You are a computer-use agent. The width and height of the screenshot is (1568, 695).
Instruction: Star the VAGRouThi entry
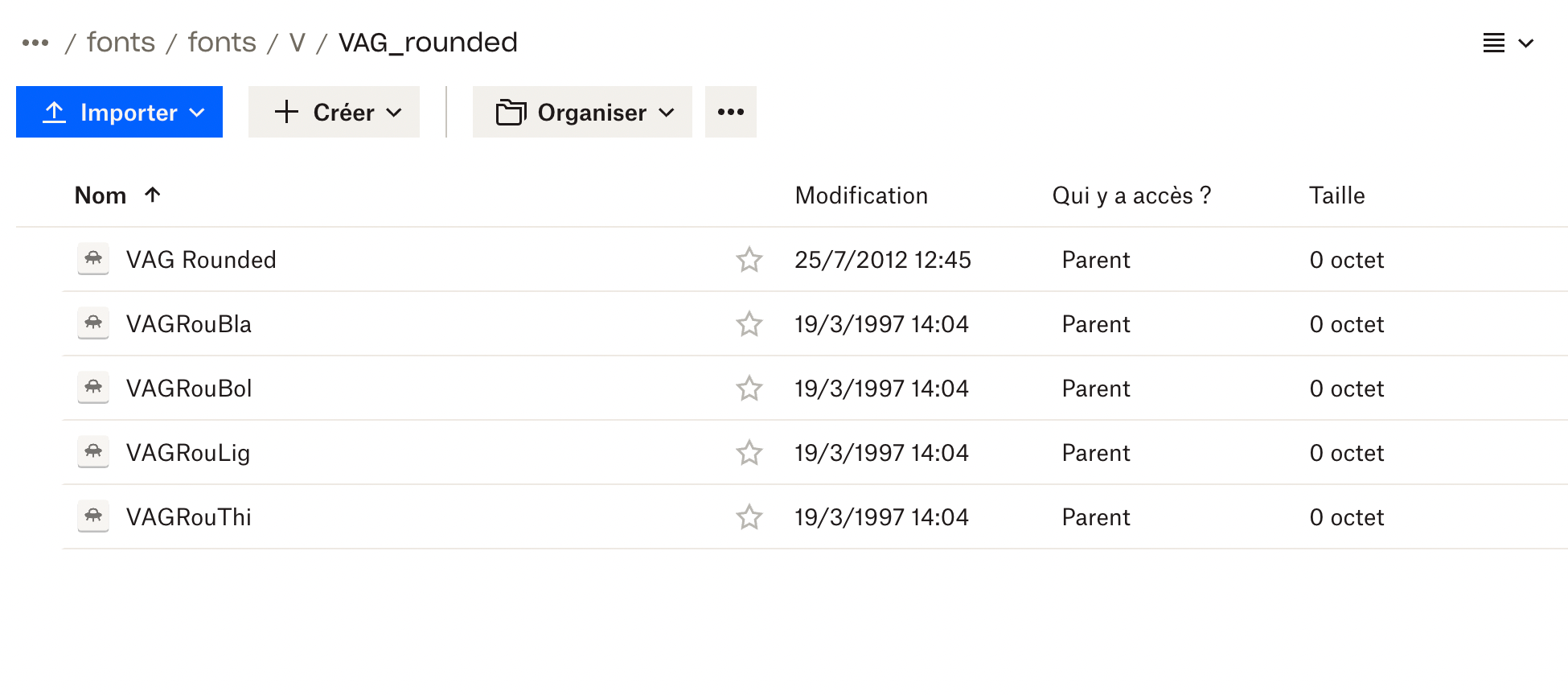point(749,516)
